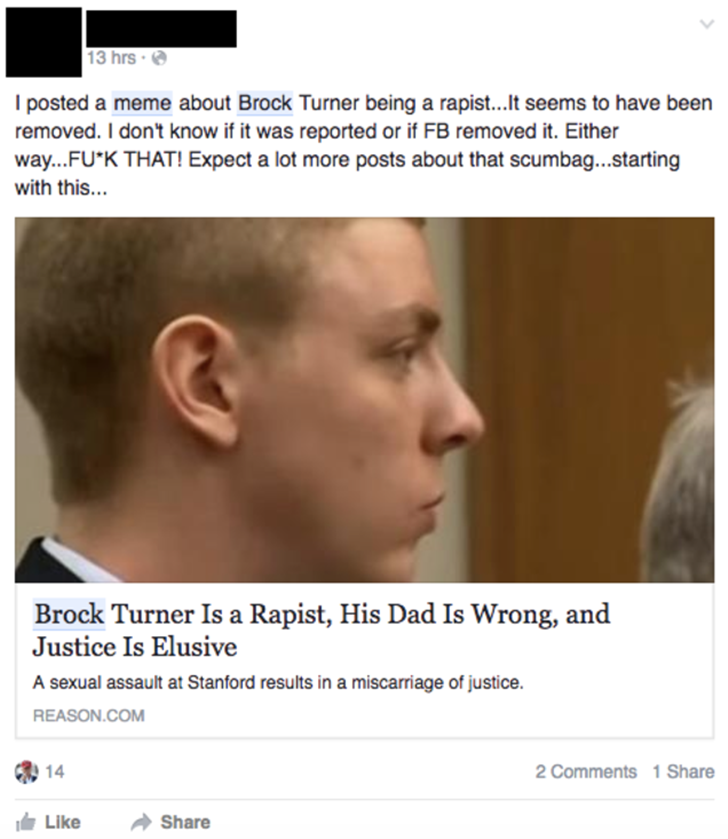Image resolution: width=728 pixels, height=839 pixels.
Task: Click the redacted poster name
Action: [x=161, y=28]
